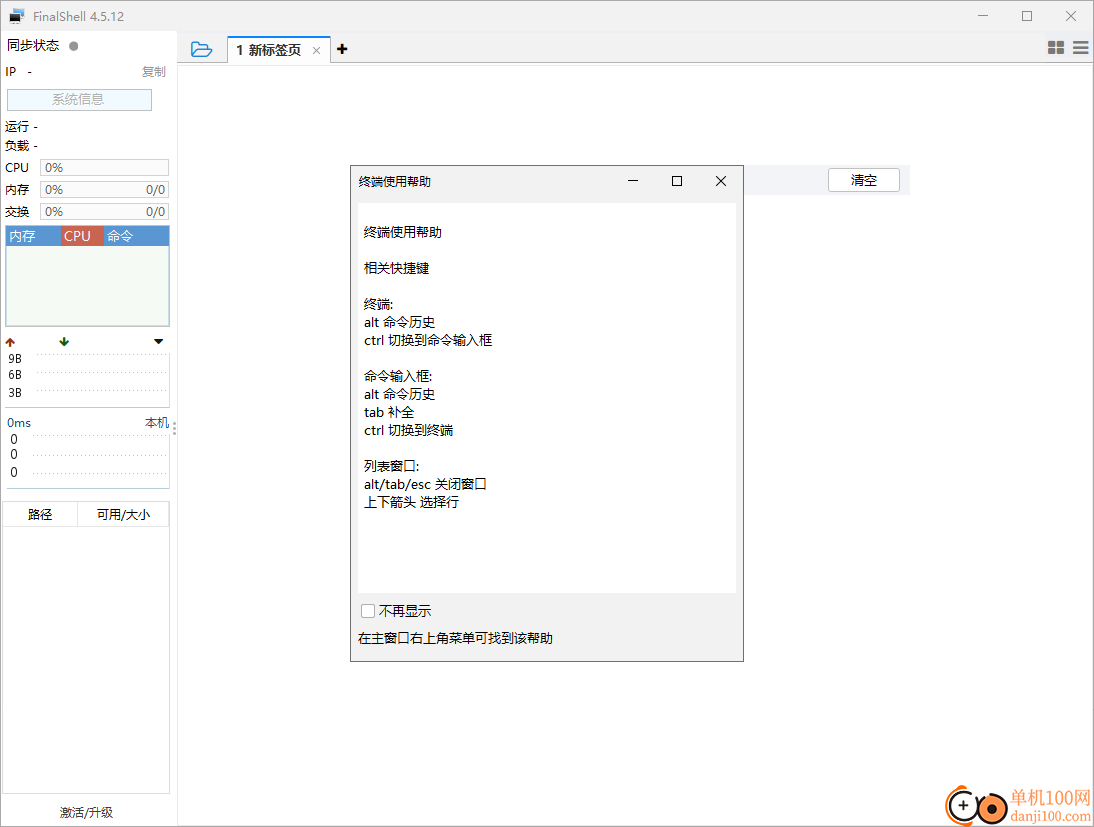Click the 相关快捷键 text in help
This screenshot has width=1094, height=827.
point(396,268)
